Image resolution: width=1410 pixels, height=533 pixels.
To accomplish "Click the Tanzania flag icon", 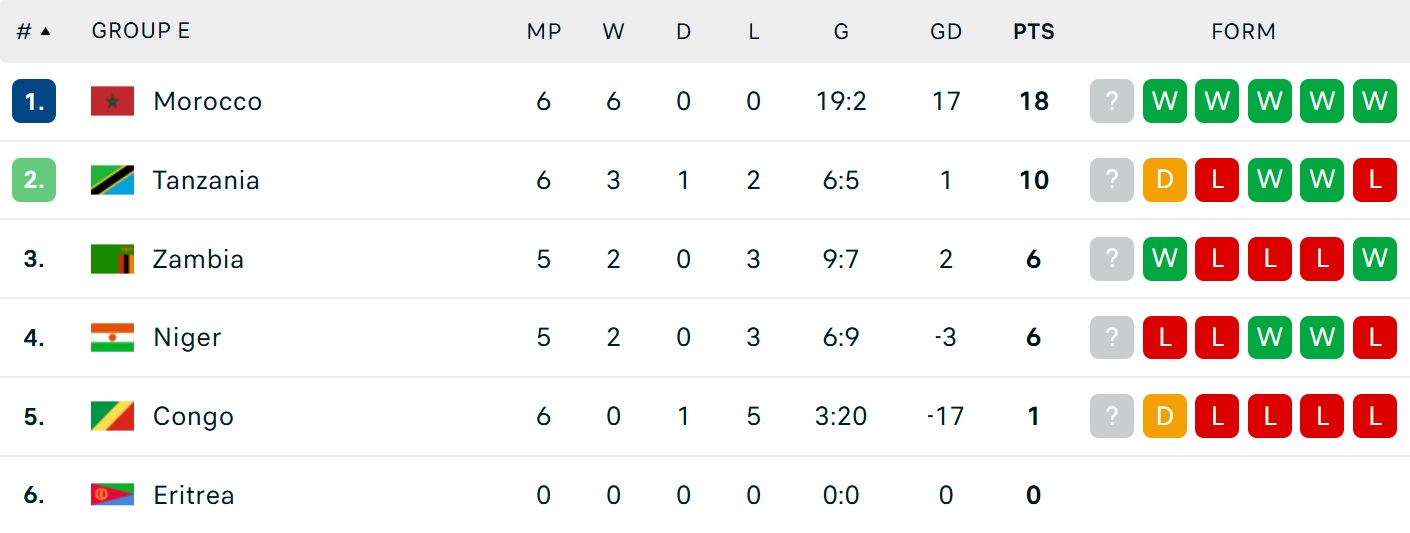I will 112,180.
